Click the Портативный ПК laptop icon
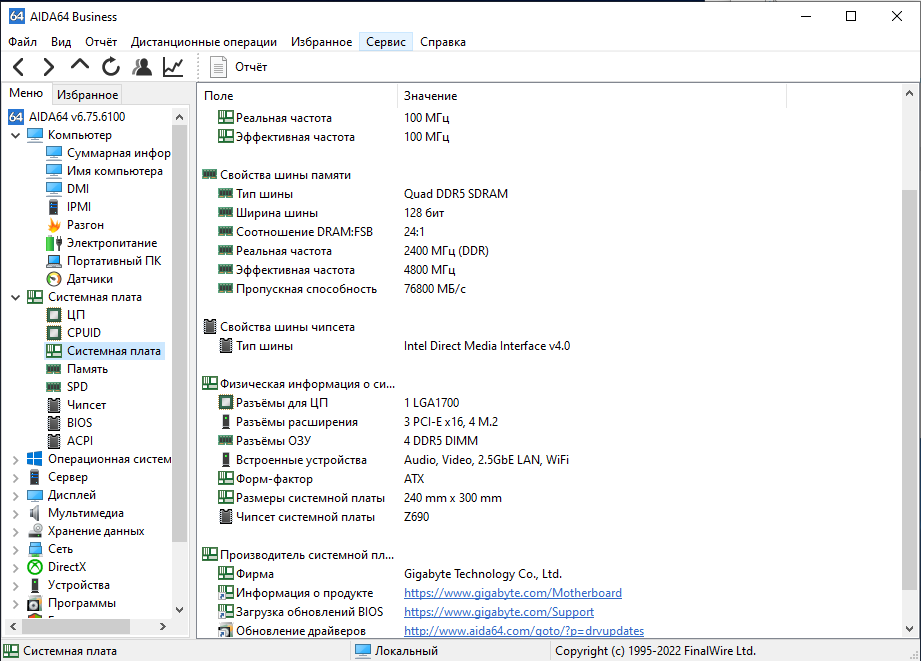The width and height of the screenshot is (921, 661). 53,261
